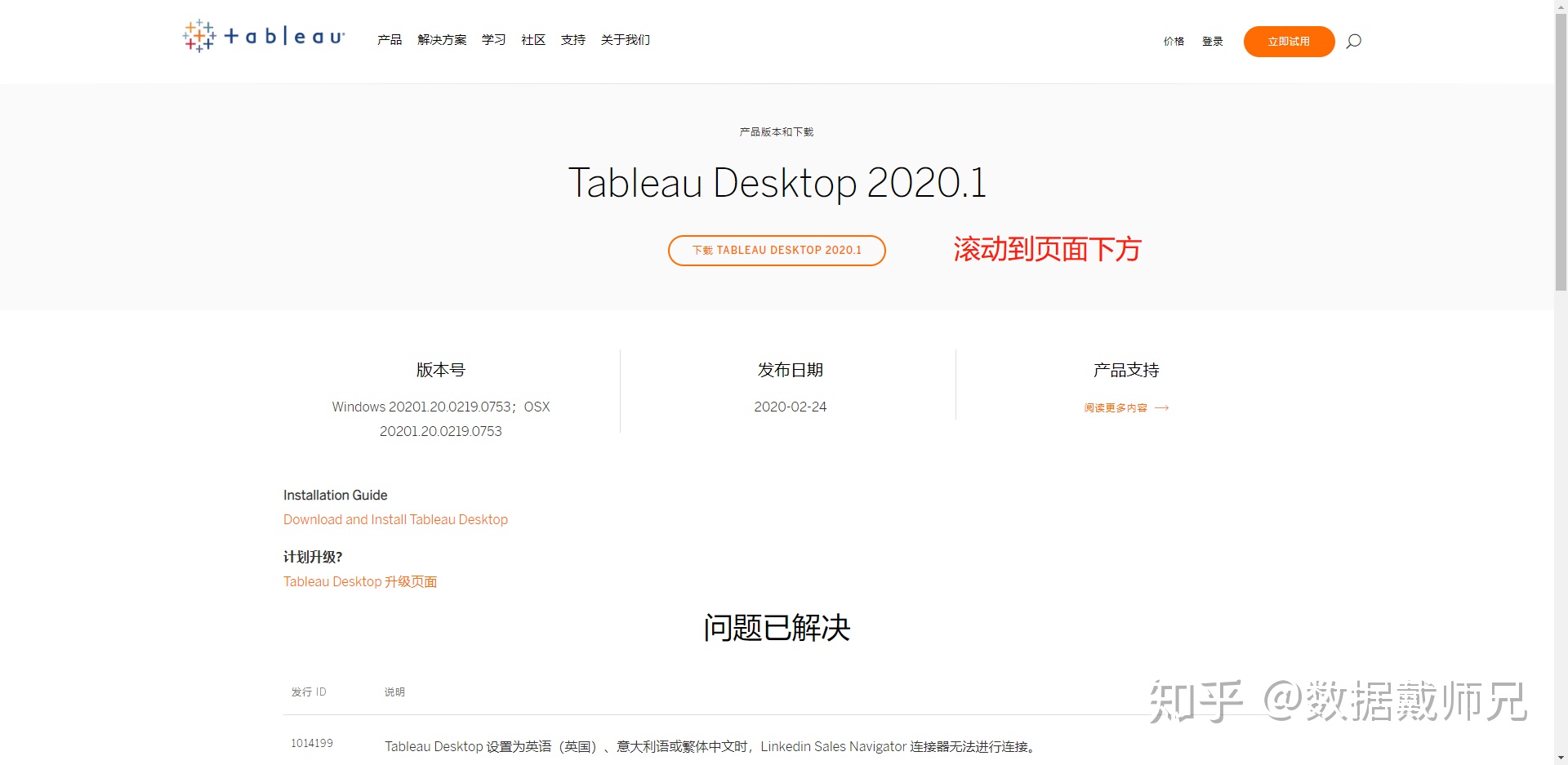Click the 发布日期 heading
1568x765 pixels.
point(790,370)
